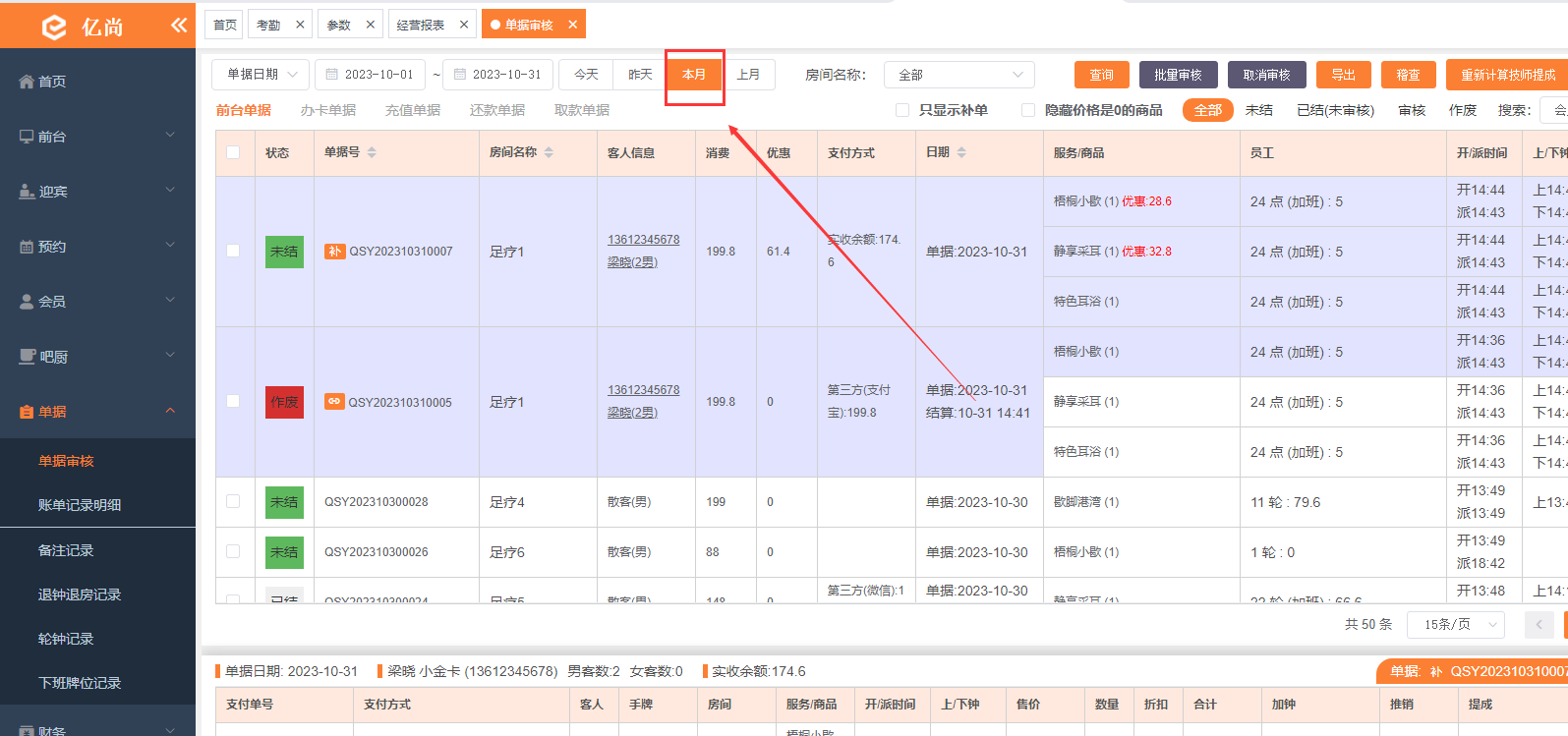Switch to the 充值单据 tab

tap(413, 110)
